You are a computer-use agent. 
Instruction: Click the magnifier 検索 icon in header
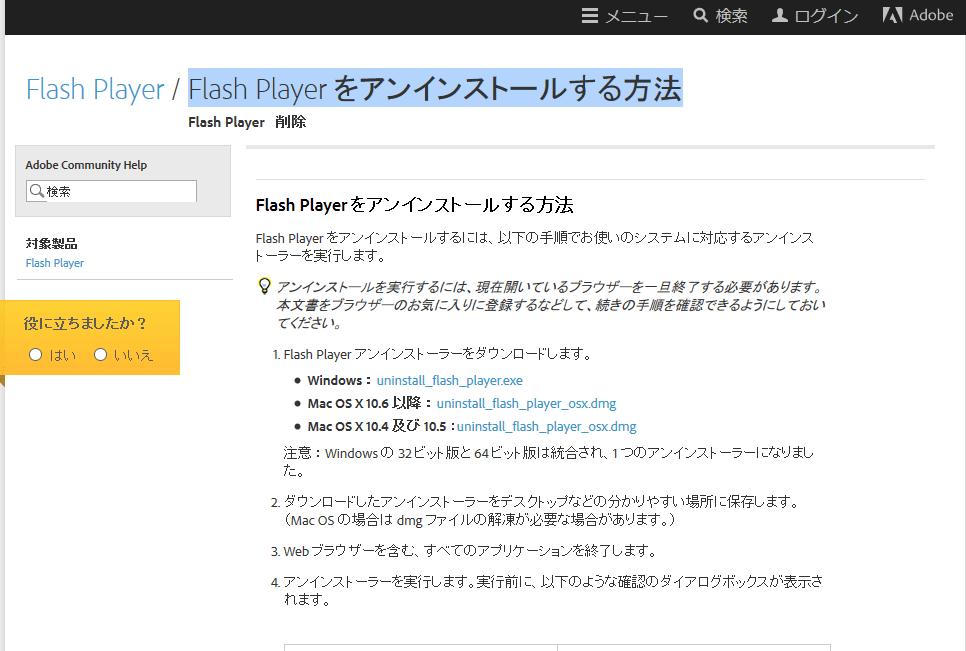tap(700, 15)
